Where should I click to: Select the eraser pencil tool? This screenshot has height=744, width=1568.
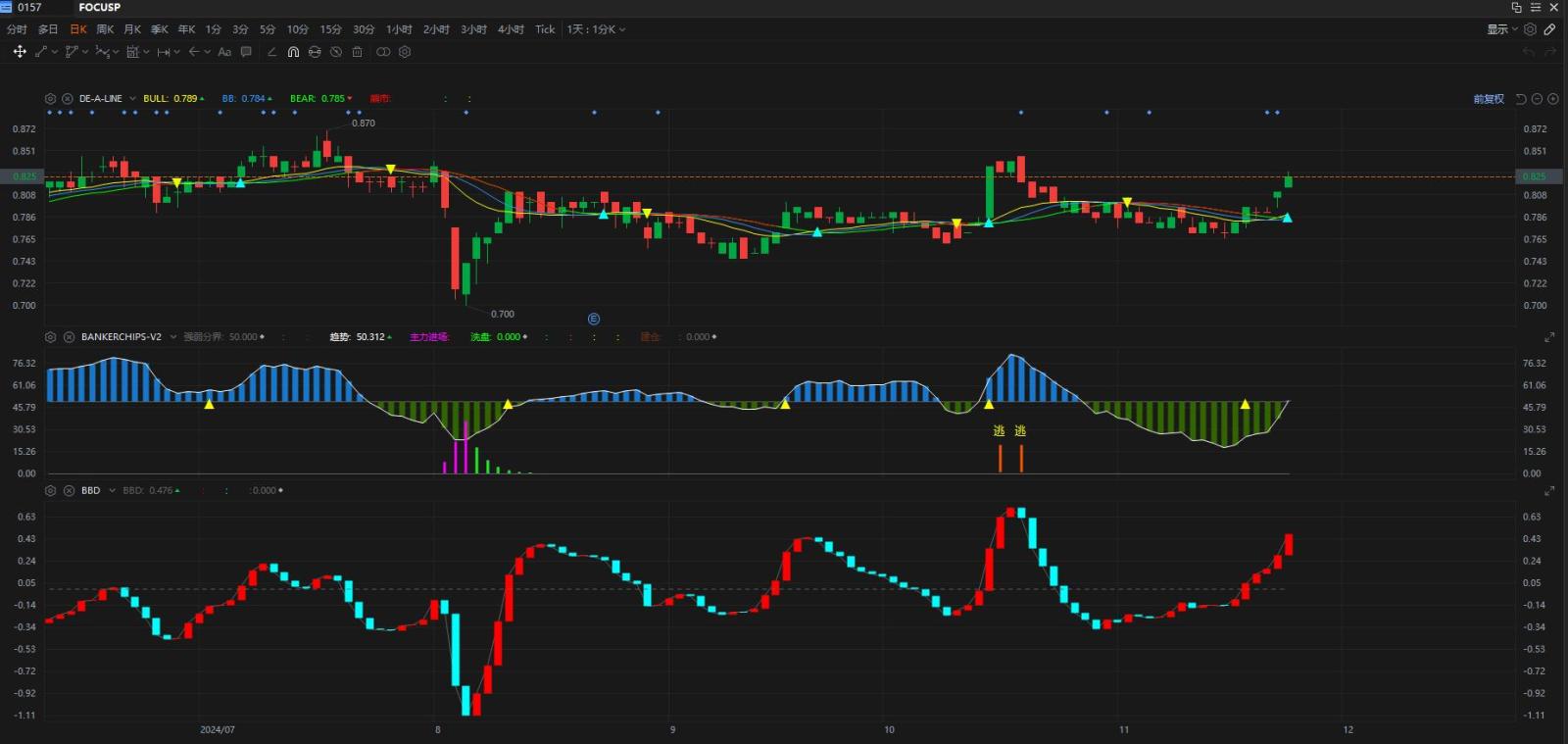271,52
